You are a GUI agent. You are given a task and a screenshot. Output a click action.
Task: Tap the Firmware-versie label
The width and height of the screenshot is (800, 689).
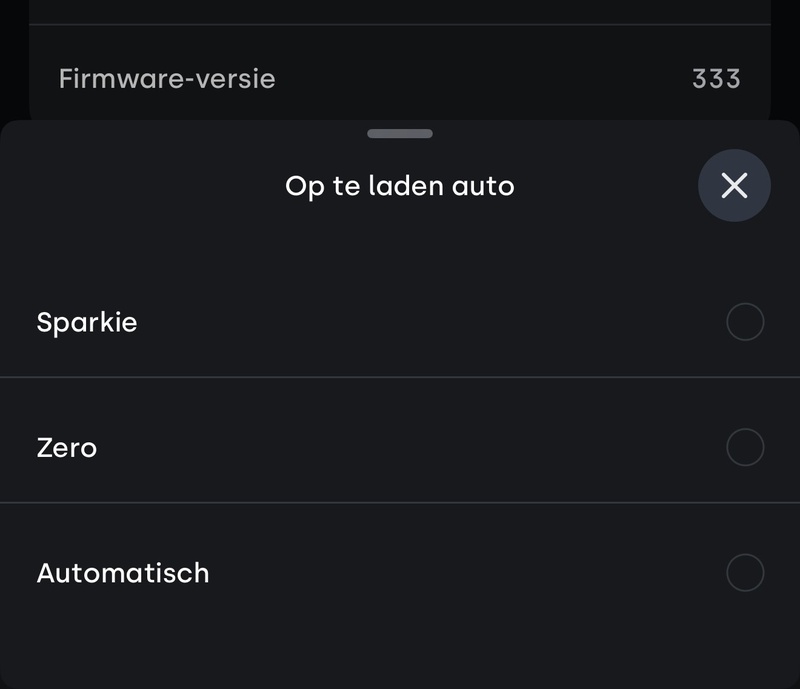167,78
